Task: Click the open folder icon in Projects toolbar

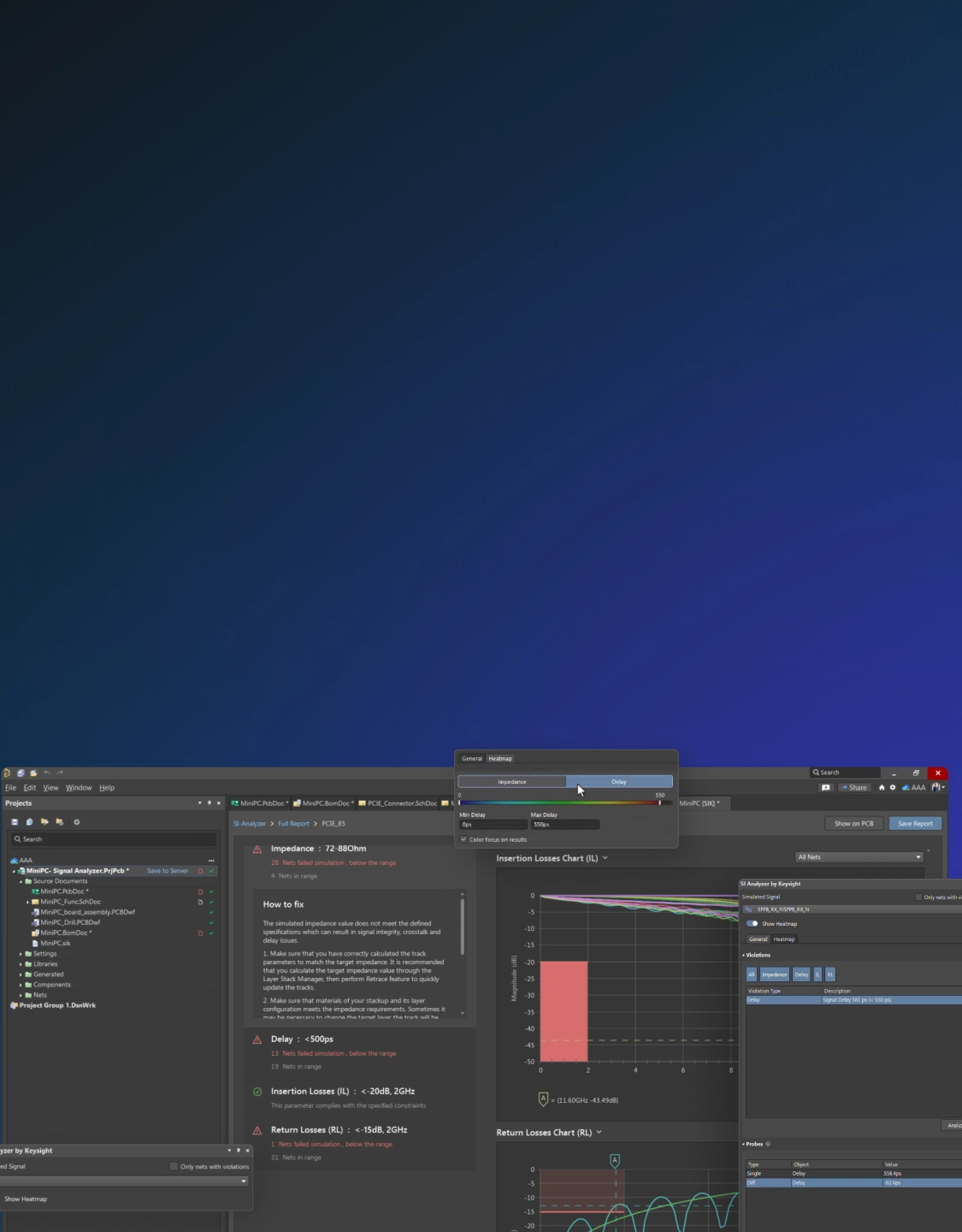Action: 44,821
